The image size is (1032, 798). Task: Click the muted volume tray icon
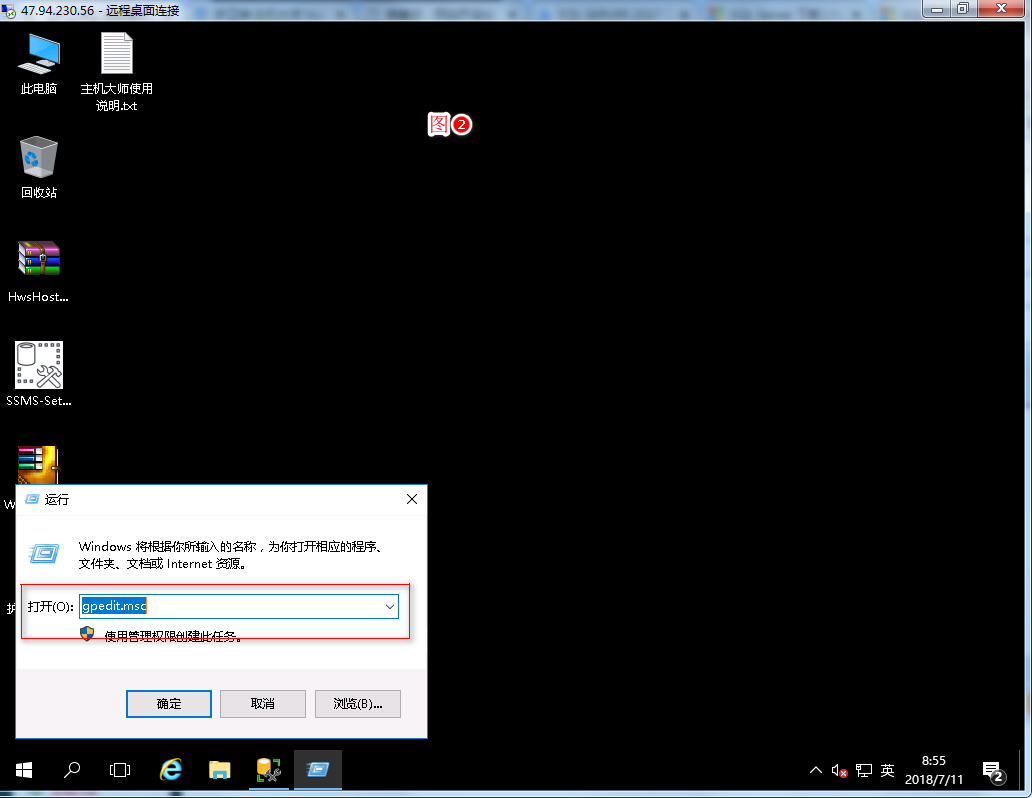[x=840, y=771]
